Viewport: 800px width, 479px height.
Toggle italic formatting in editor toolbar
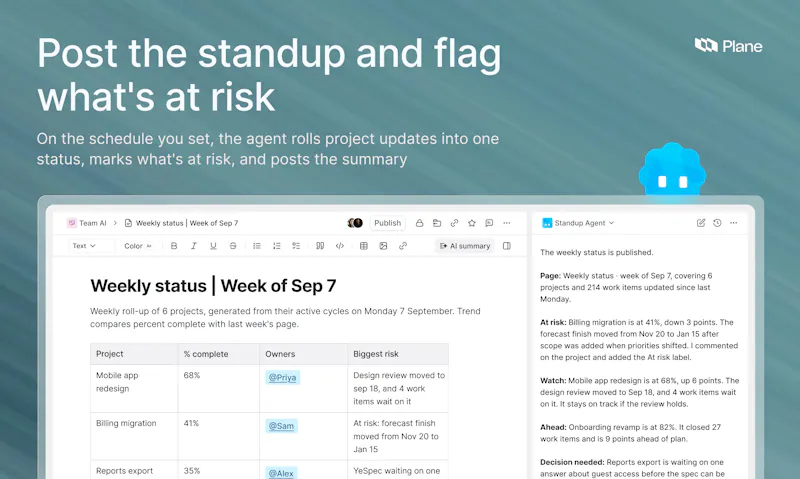coord(193,246)
